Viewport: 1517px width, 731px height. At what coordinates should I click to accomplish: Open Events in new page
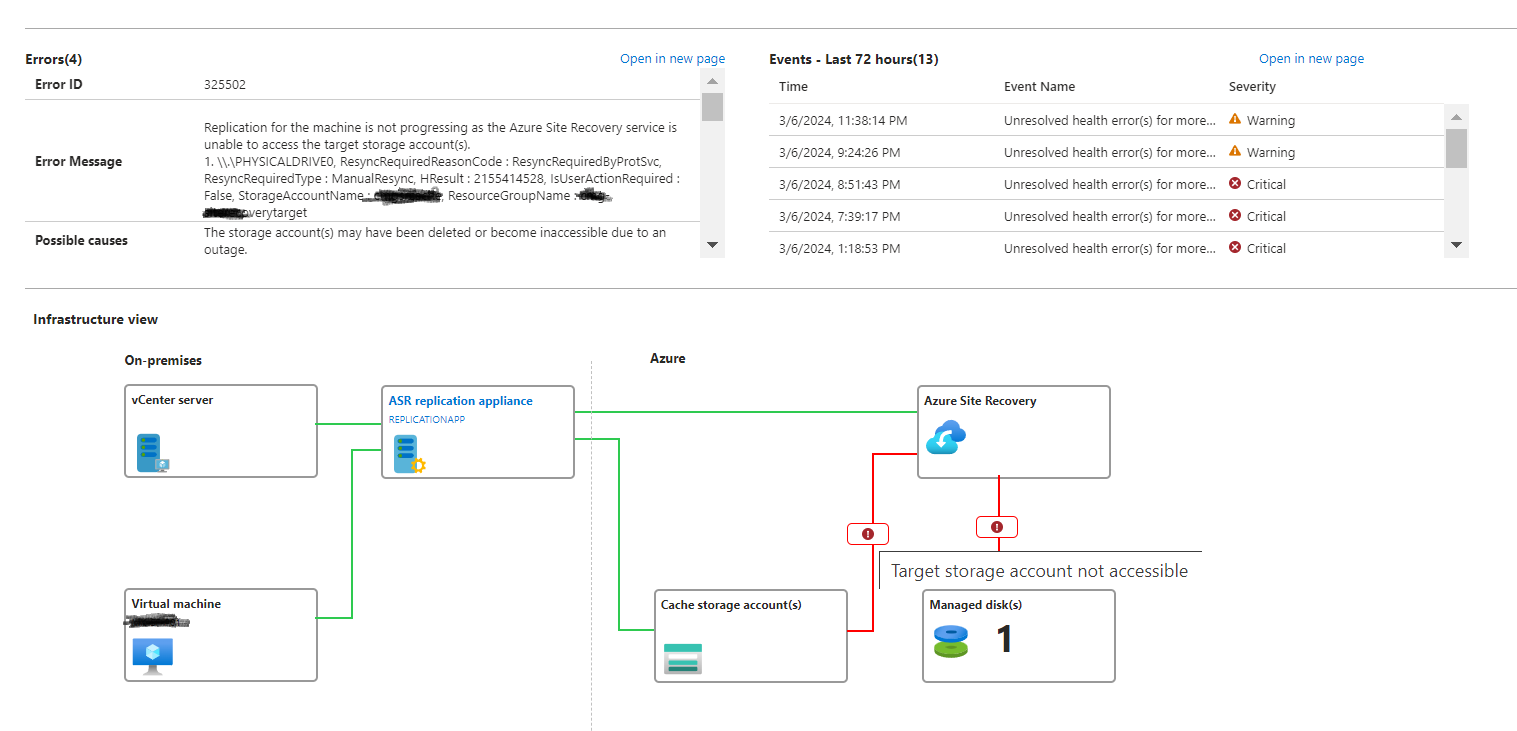(x=1311, y=58)
